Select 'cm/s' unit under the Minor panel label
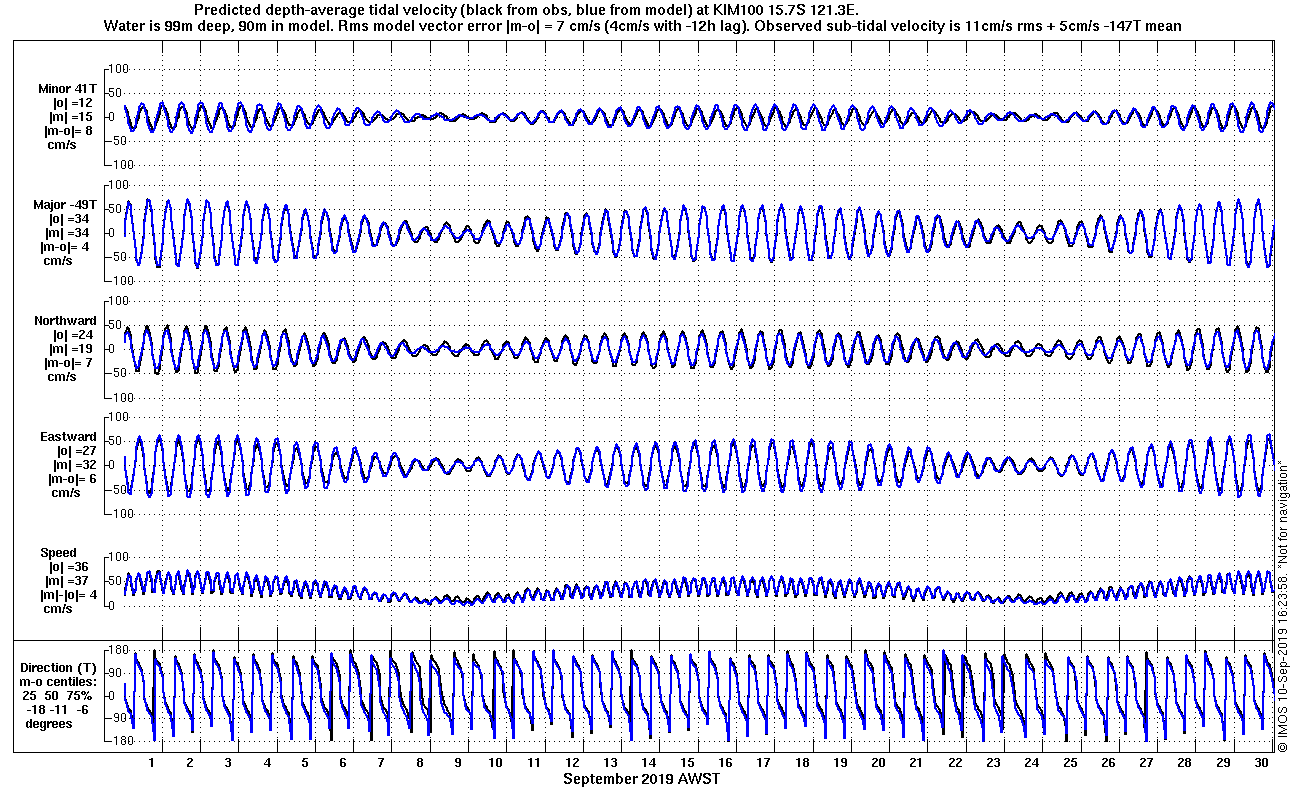The width and height of the screenshot is (1300, 800). coord(62,145)
